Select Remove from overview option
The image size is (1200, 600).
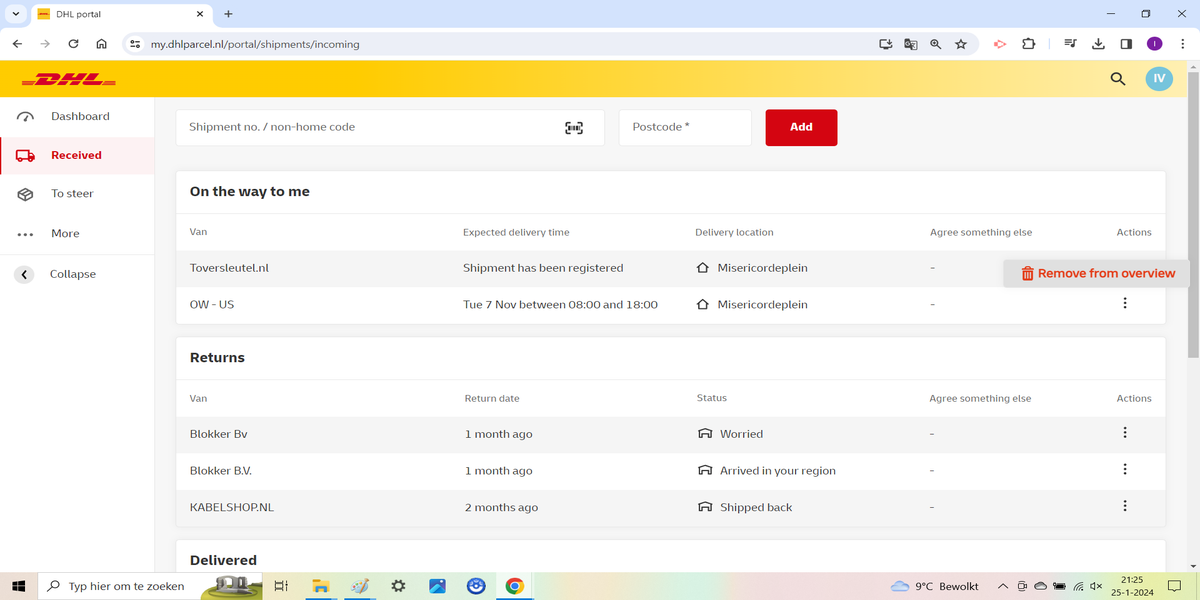coord(1097,273)
